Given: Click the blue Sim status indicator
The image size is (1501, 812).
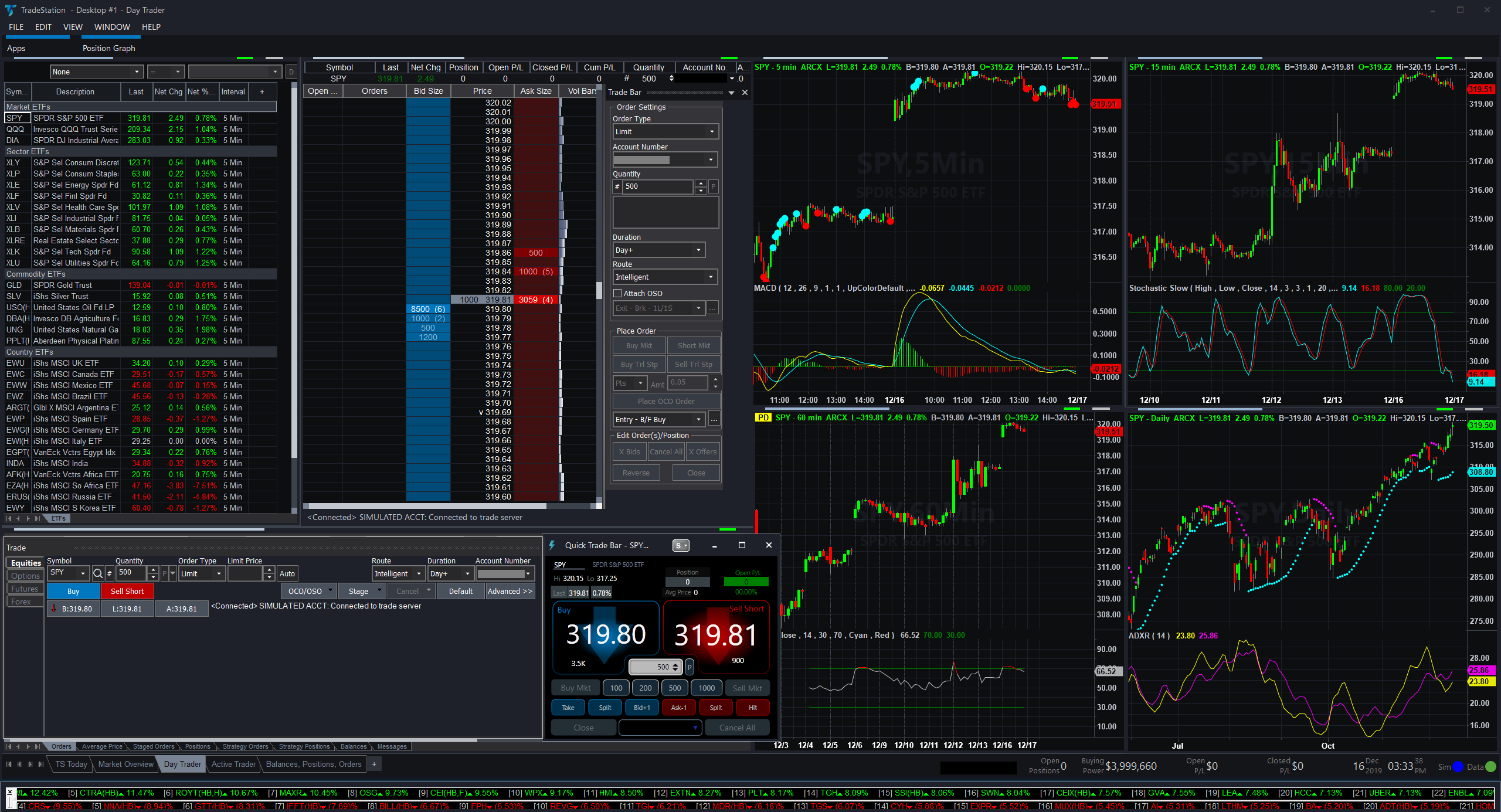Looking at the screenshot, I should coord(1458,766).
